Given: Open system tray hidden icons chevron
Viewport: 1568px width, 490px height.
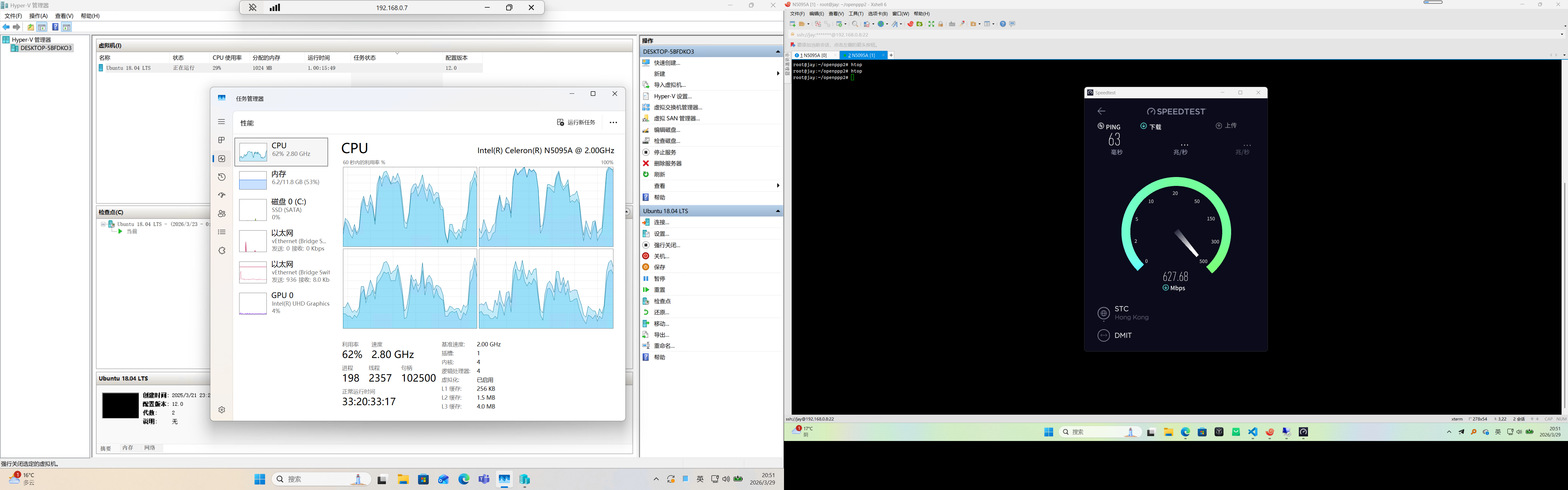Looking at the screenshot, I should pos(656,479).
